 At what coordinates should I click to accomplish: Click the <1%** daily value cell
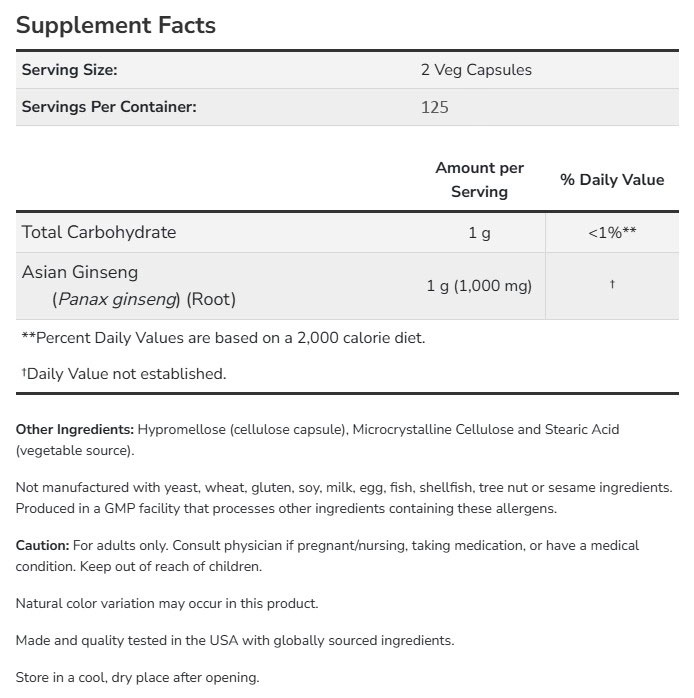tap(611, 233)
